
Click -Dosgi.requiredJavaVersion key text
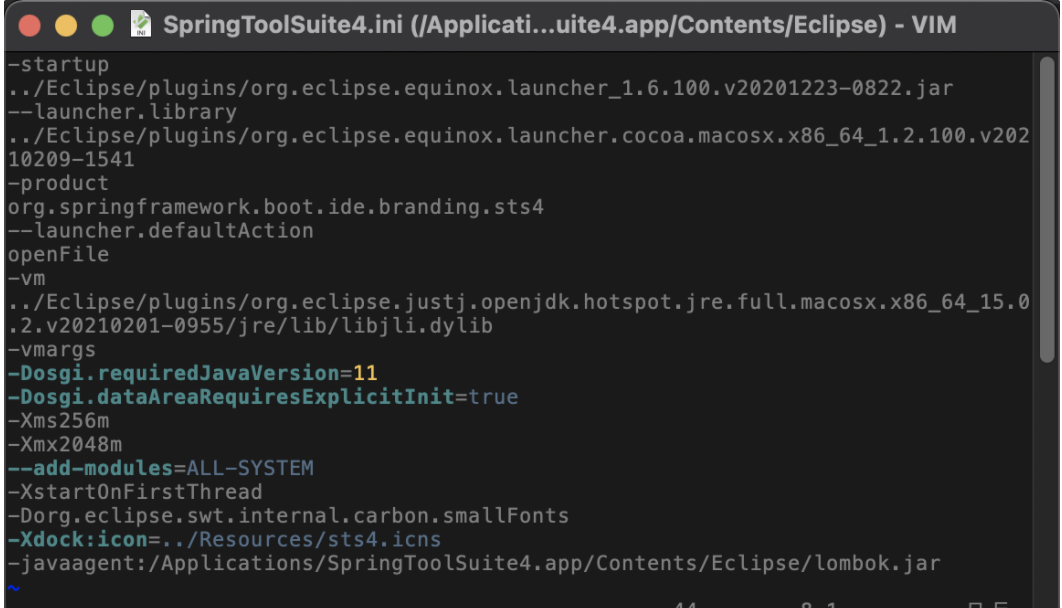click(x=173, y=373)
